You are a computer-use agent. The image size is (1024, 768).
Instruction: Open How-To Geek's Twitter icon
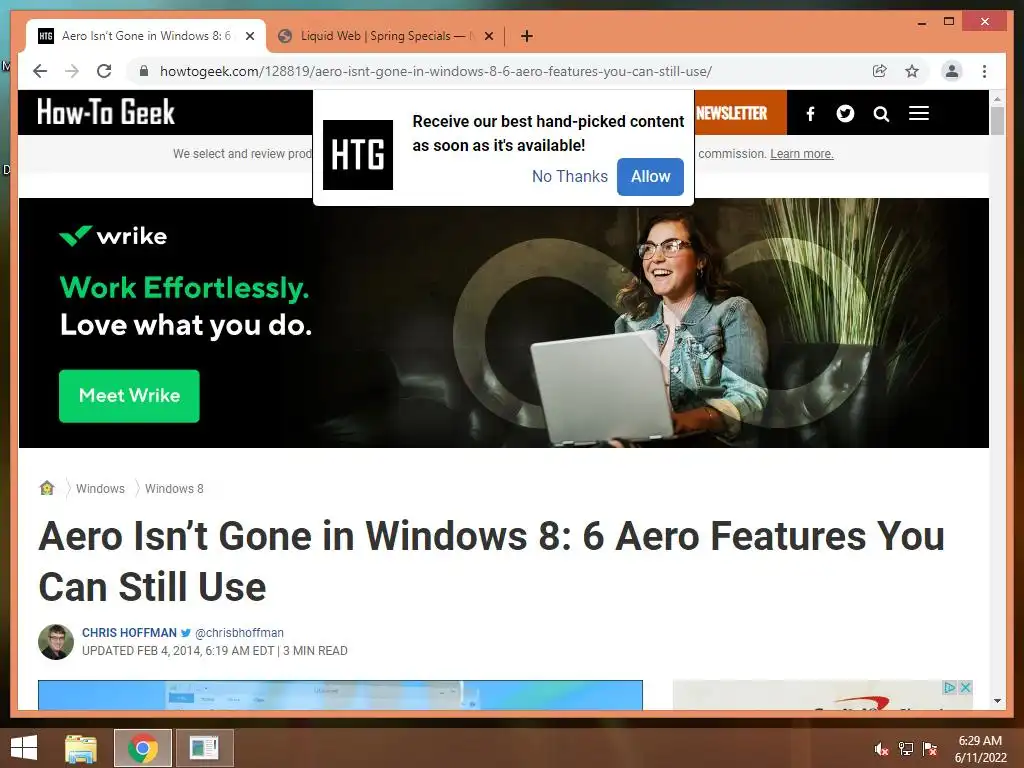845,114
